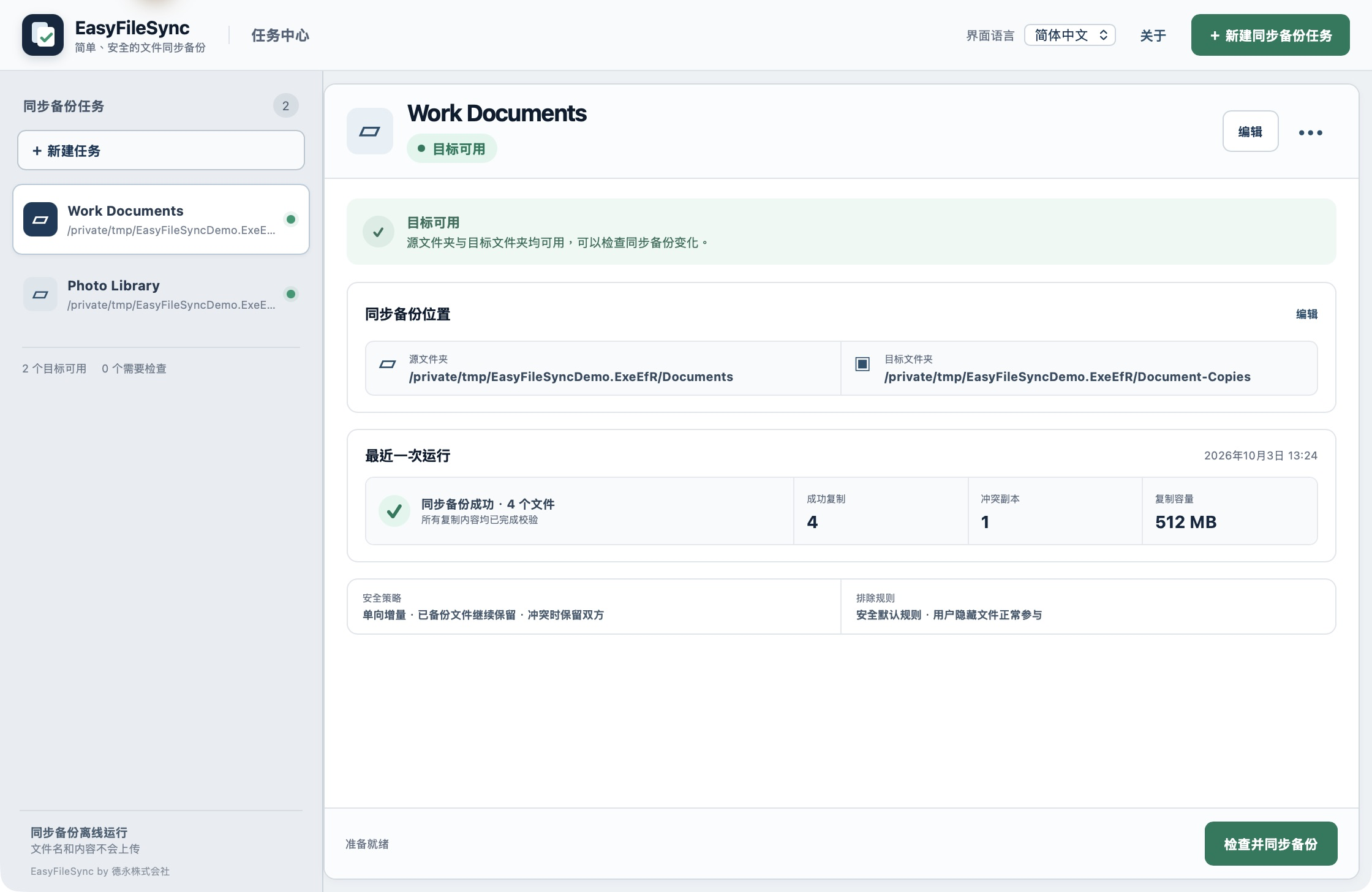
Task: Click the Work Documents page title
Action: point(497,113)
